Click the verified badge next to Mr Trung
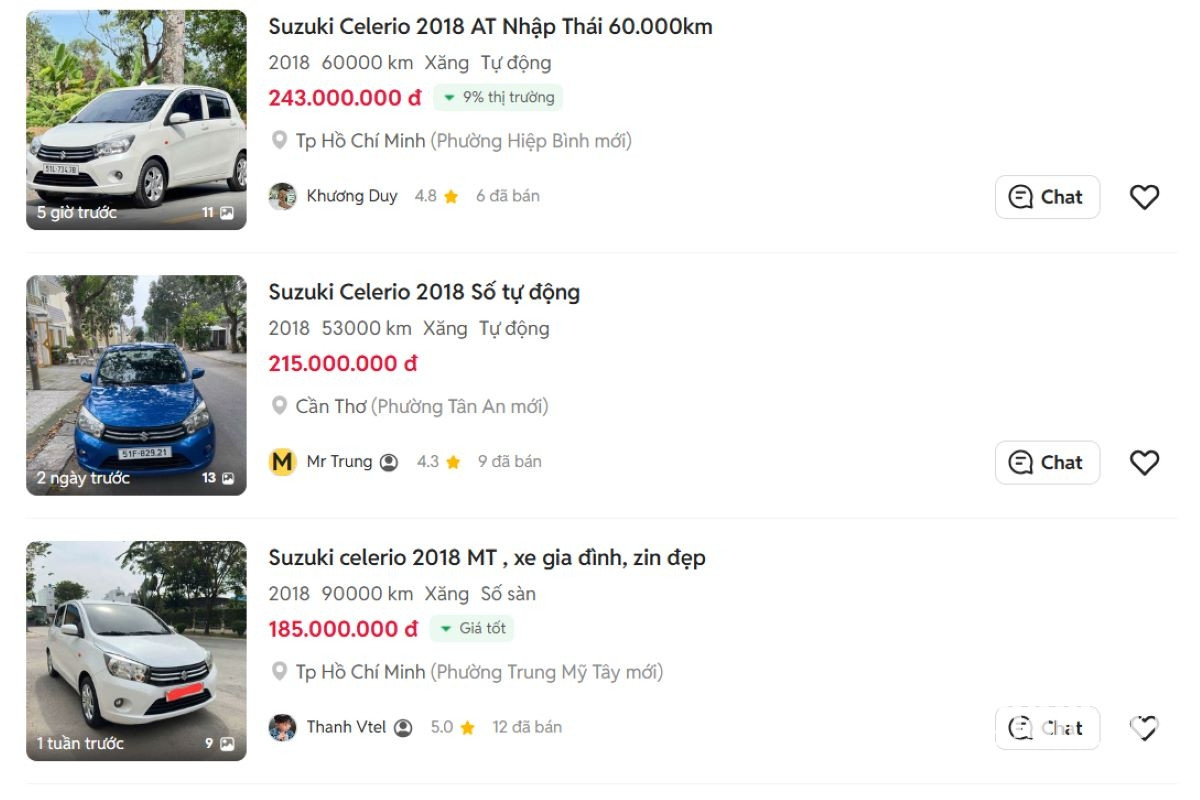 [390, 462]
